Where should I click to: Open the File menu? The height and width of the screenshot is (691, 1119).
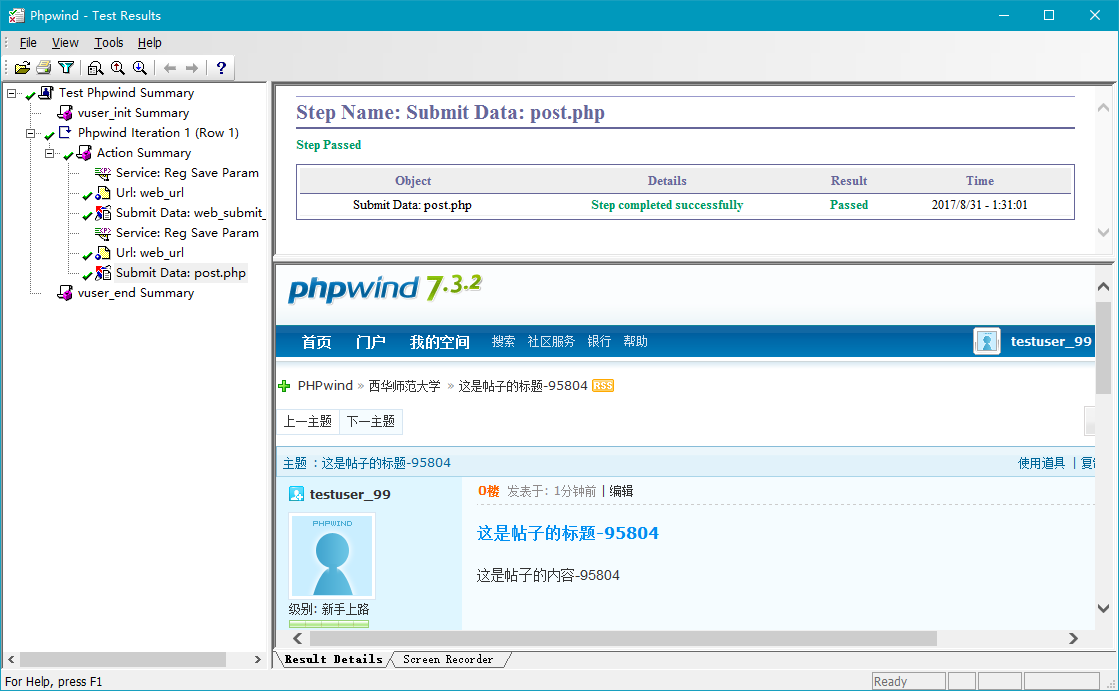[28, 43]
